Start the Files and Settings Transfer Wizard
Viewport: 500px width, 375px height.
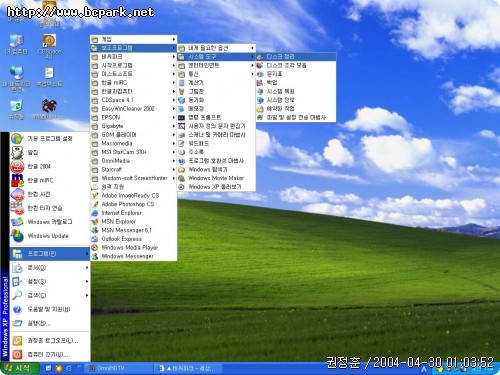[x=296, y=117]
